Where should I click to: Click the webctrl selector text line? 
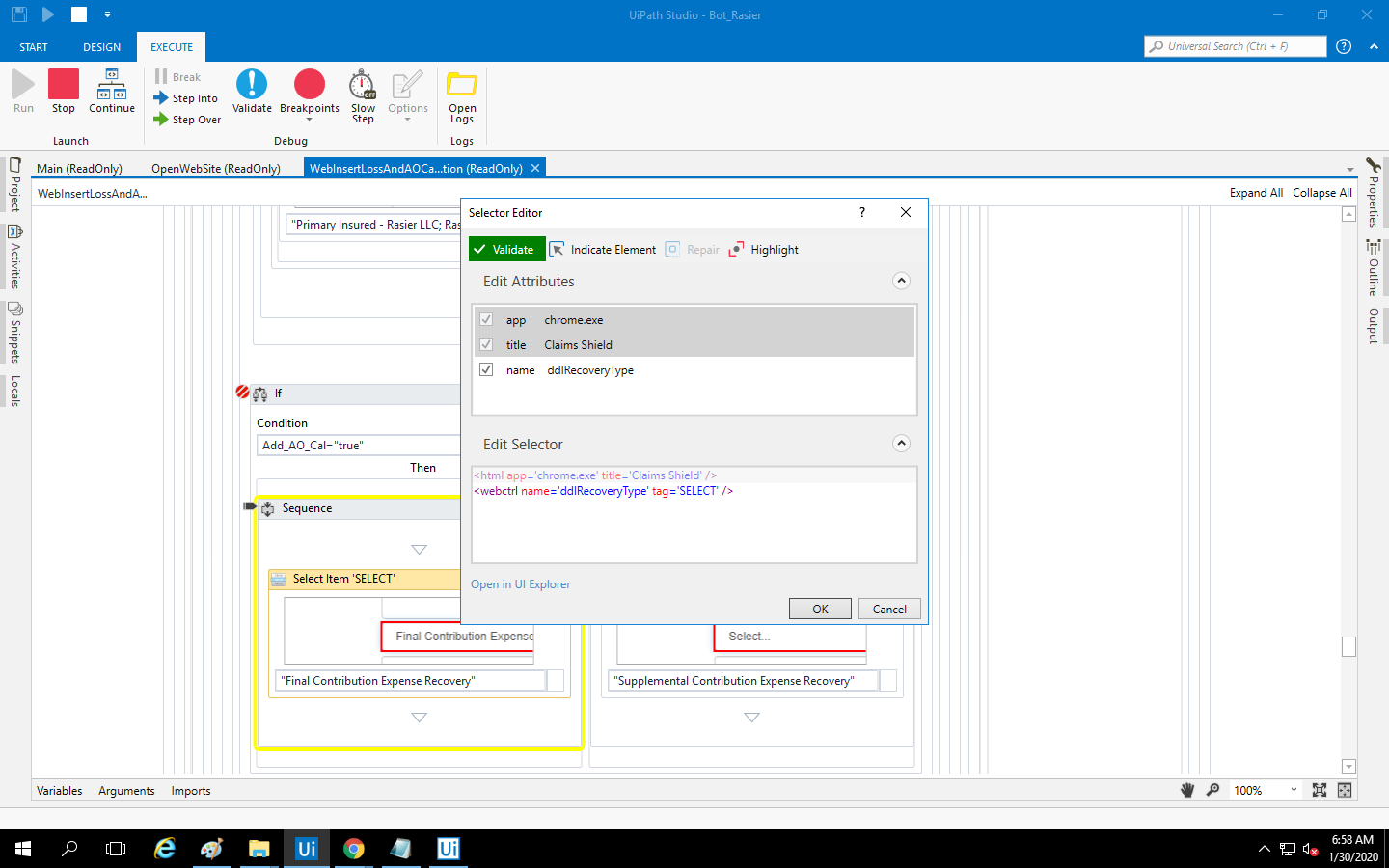click(604, 491)
